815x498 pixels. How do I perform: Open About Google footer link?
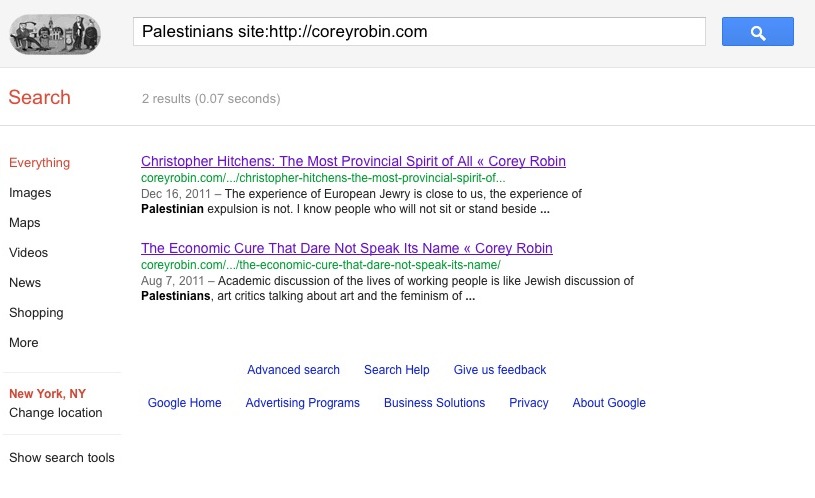click(x=609, y=403)
